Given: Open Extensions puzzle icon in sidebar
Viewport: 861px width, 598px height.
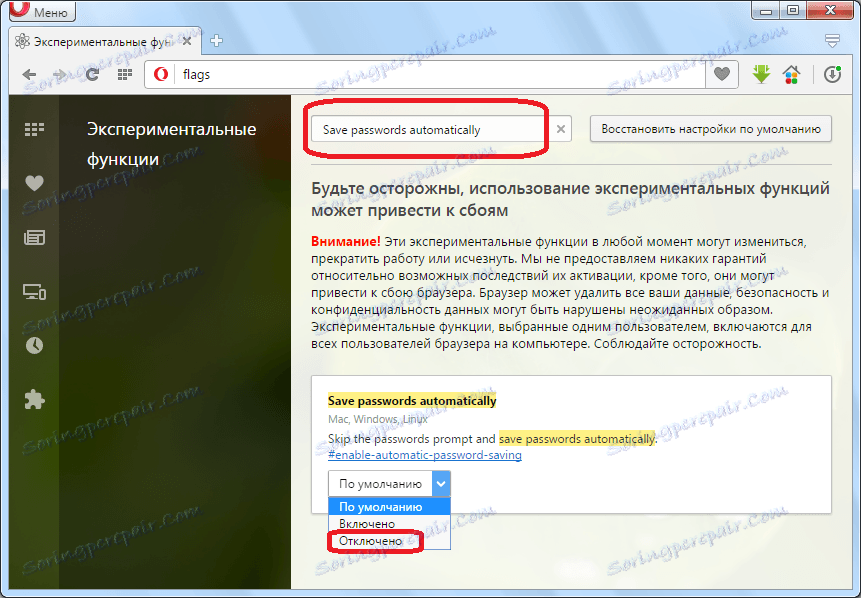Looking at the screenshot, I should pyautogui.click(x=34, y=400).
